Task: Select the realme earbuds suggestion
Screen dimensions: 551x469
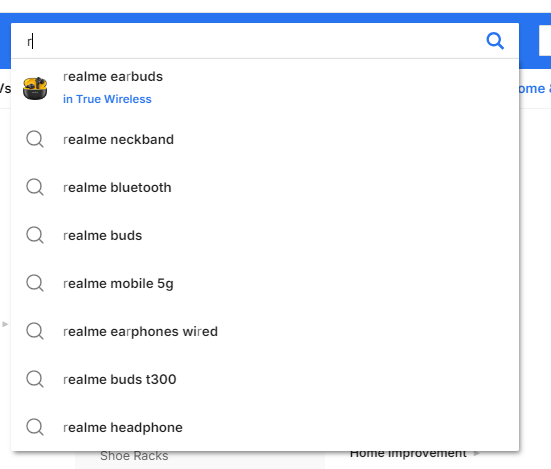Action: (113, 77)
